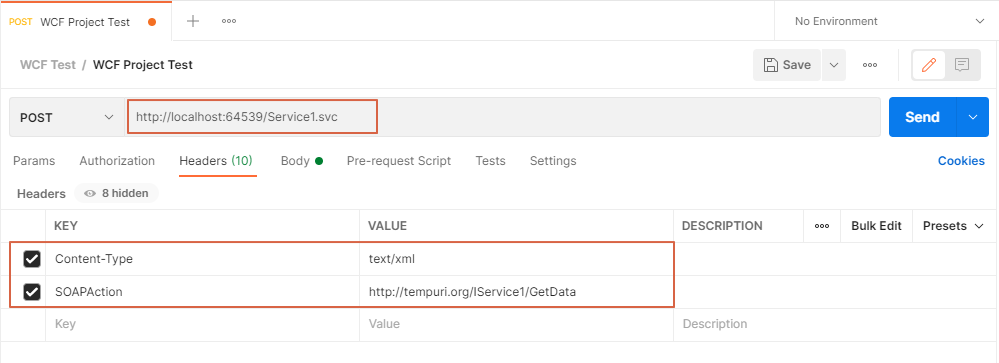Uncheck the Content-Type header checkbox
The width and height of the screenshot is (999, 363).
point(32,259)
